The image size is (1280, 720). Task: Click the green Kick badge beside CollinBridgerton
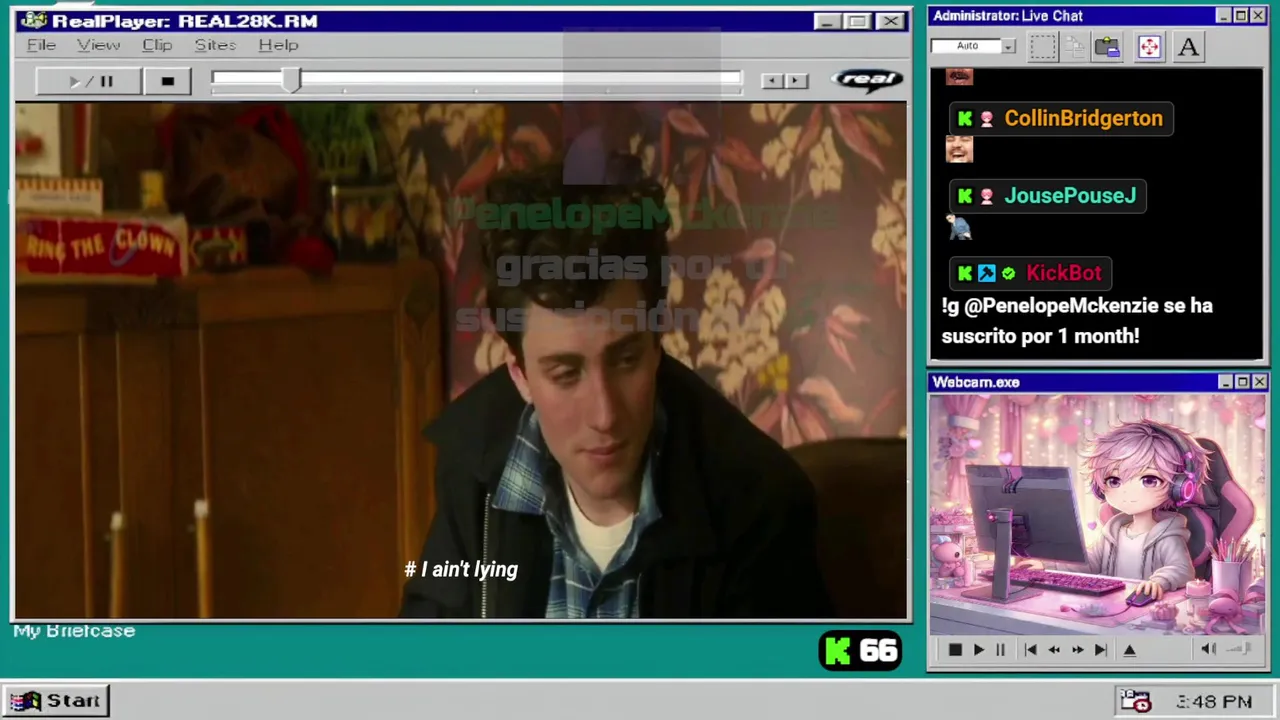965,118
